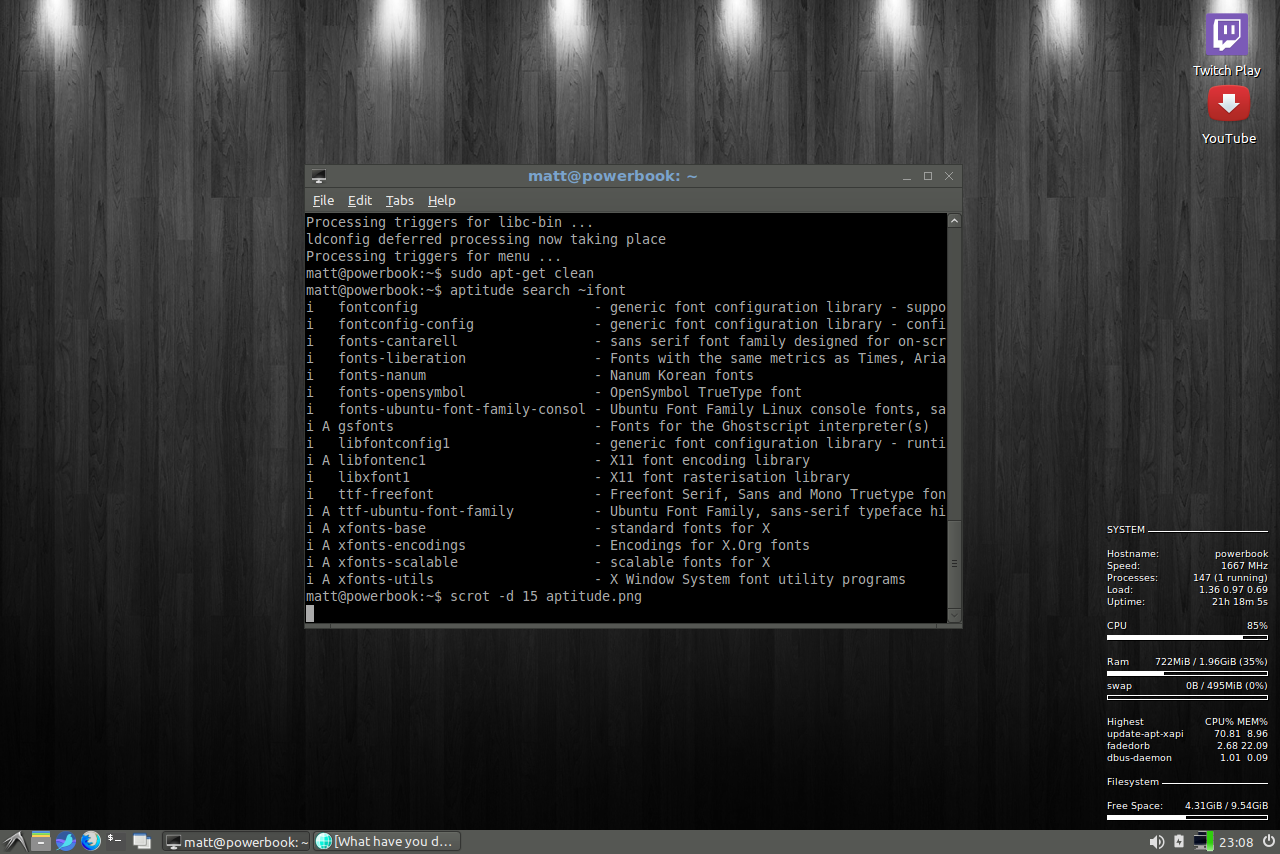Open the File menu in terminal
The image size is (1280, 854).
(x=323, y=201)
